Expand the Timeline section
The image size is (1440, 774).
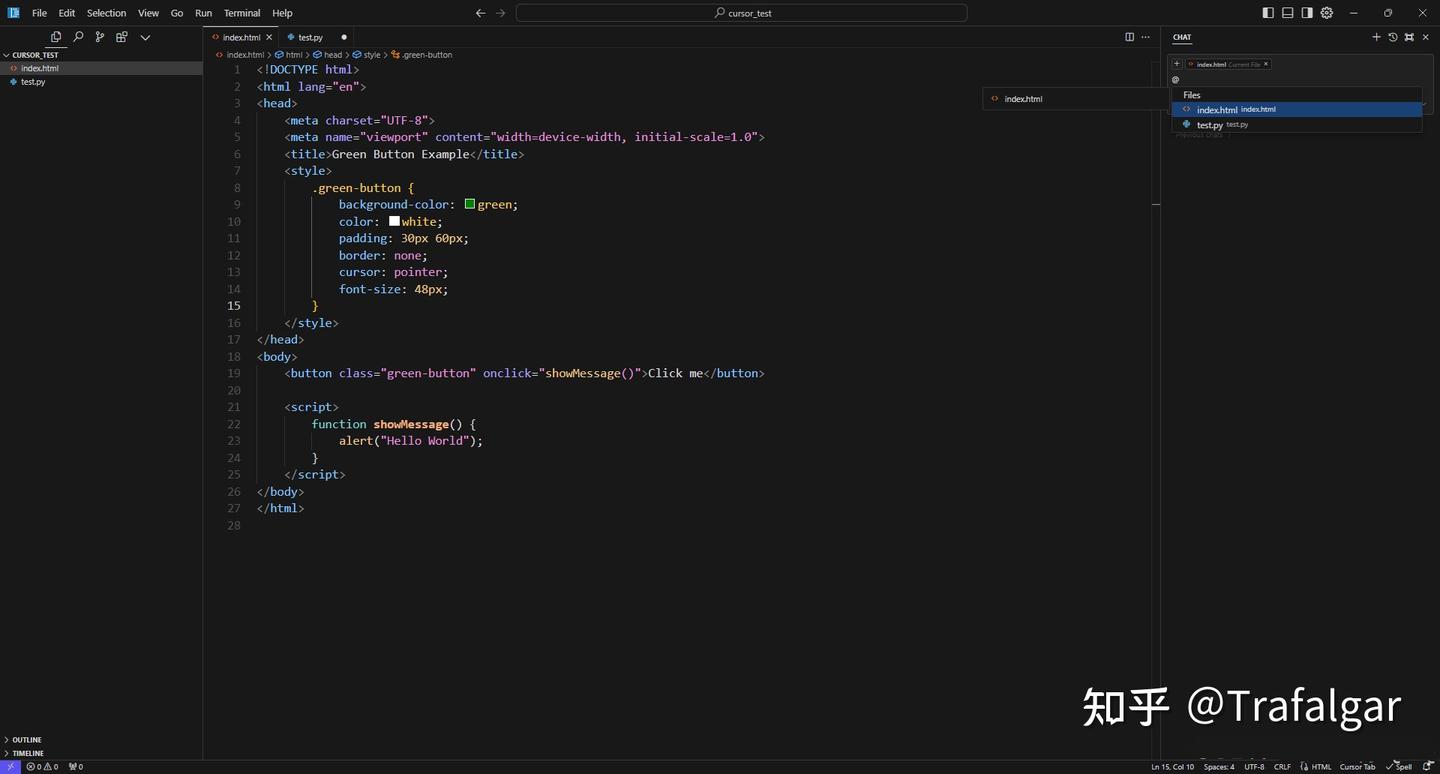[28, 753]
